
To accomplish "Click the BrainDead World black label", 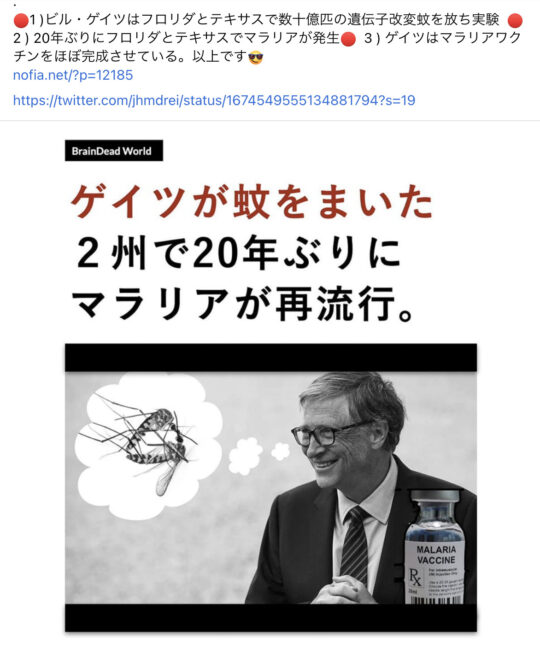I will [x=114, y=151].
